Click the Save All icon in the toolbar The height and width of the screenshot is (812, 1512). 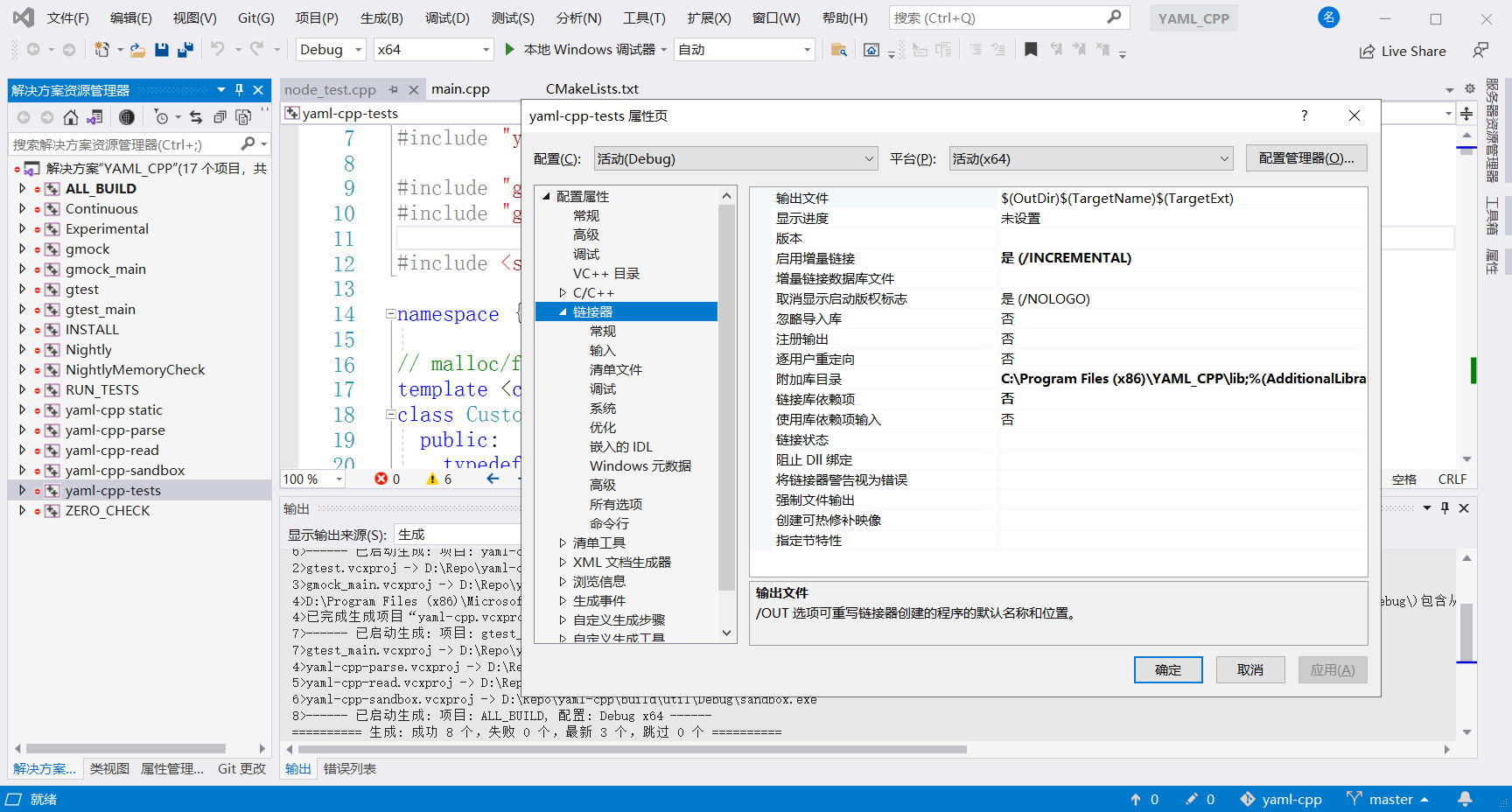point(185,50)
